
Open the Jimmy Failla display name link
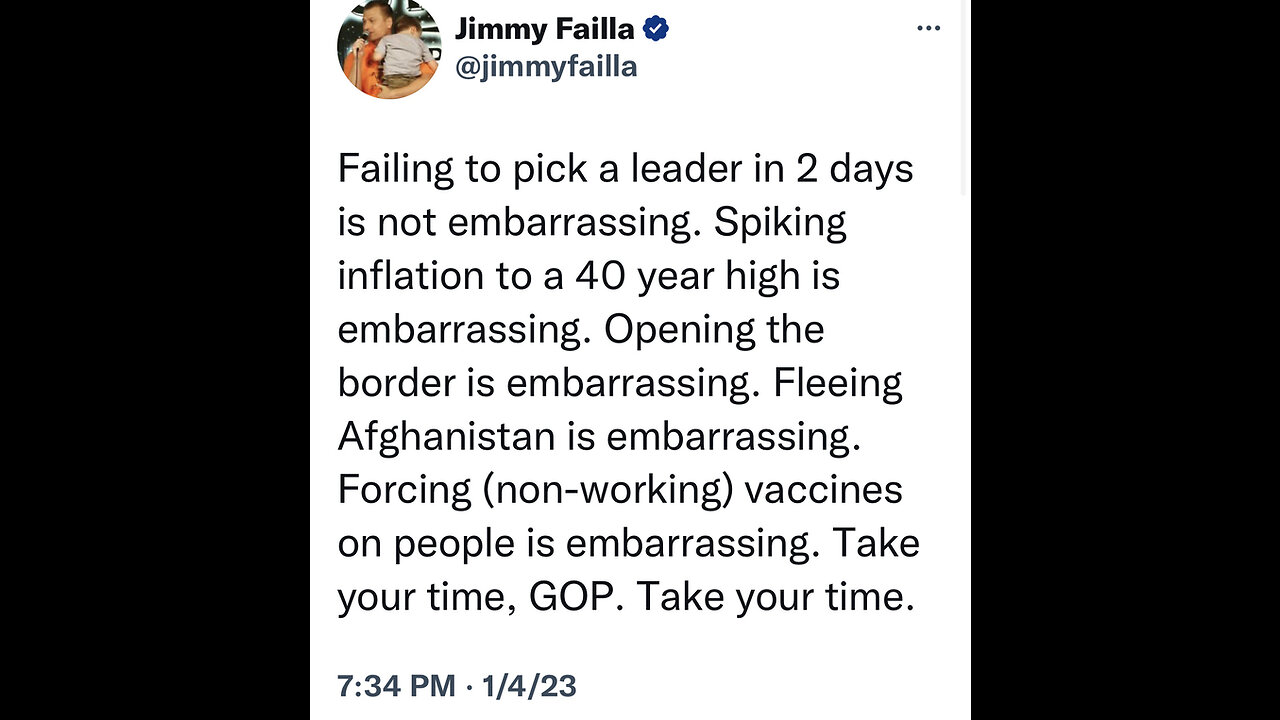click(x=545, y=29)
